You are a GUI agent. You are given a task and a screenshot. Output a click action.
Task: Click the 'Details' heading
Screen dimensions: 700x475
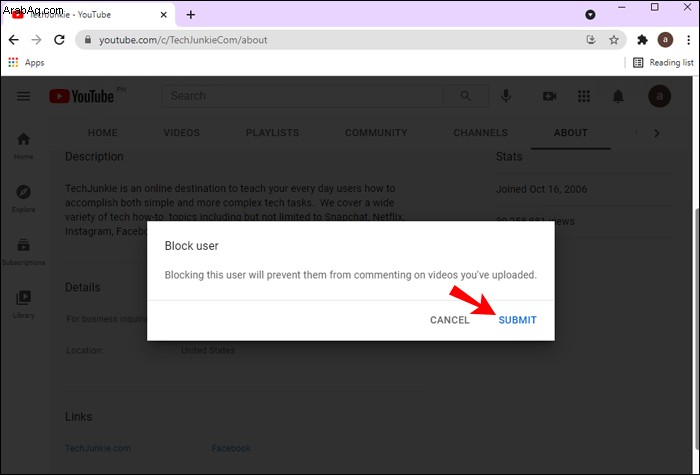tap(83, 287)
